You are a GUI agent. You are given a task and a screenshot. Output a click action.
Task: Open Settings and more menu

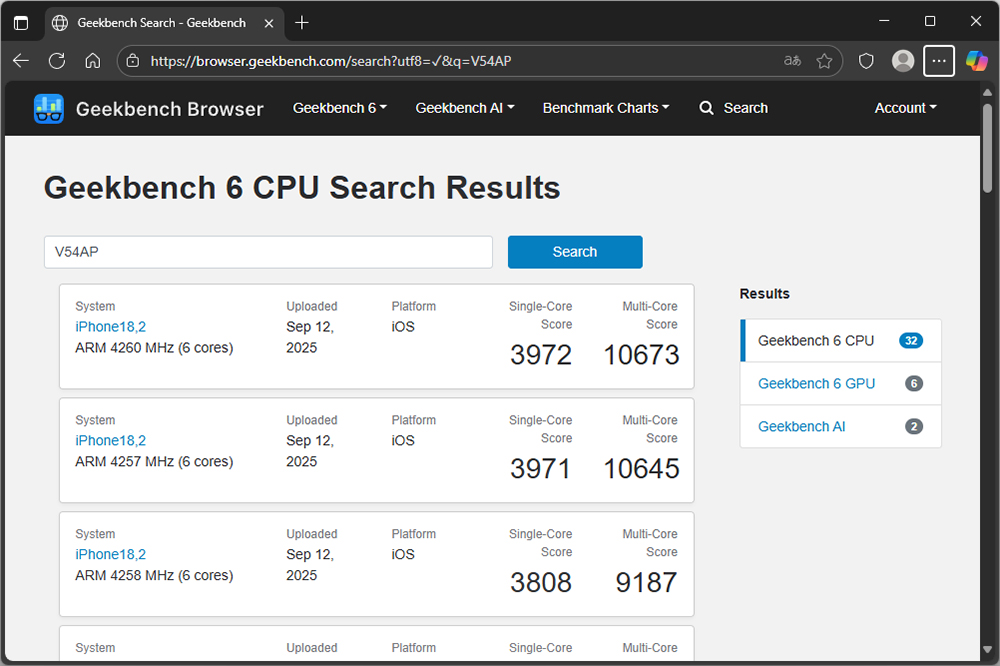pos(939,61)
